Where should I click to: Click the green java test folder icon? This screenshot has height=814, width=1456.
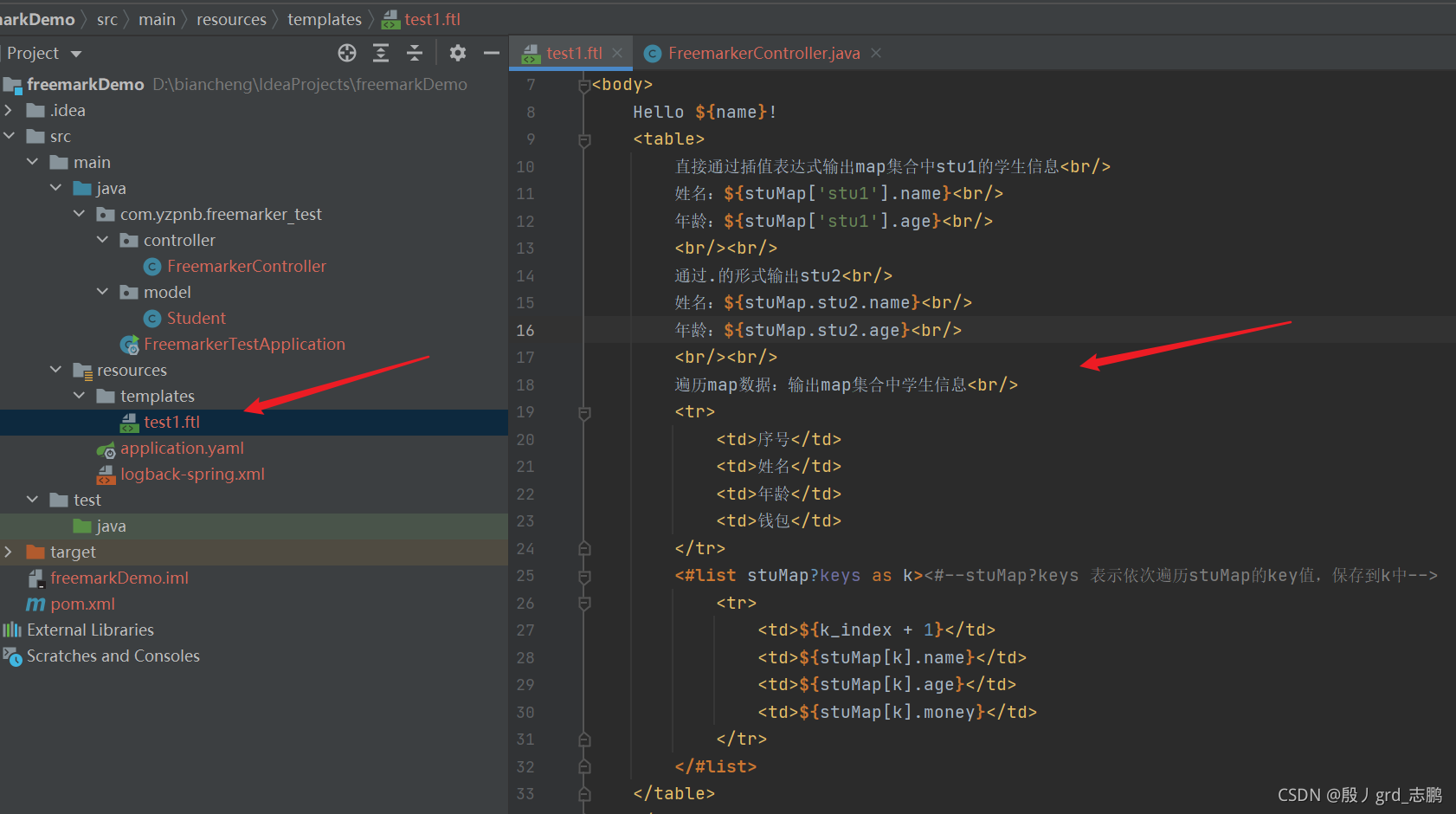coord(82,526)
